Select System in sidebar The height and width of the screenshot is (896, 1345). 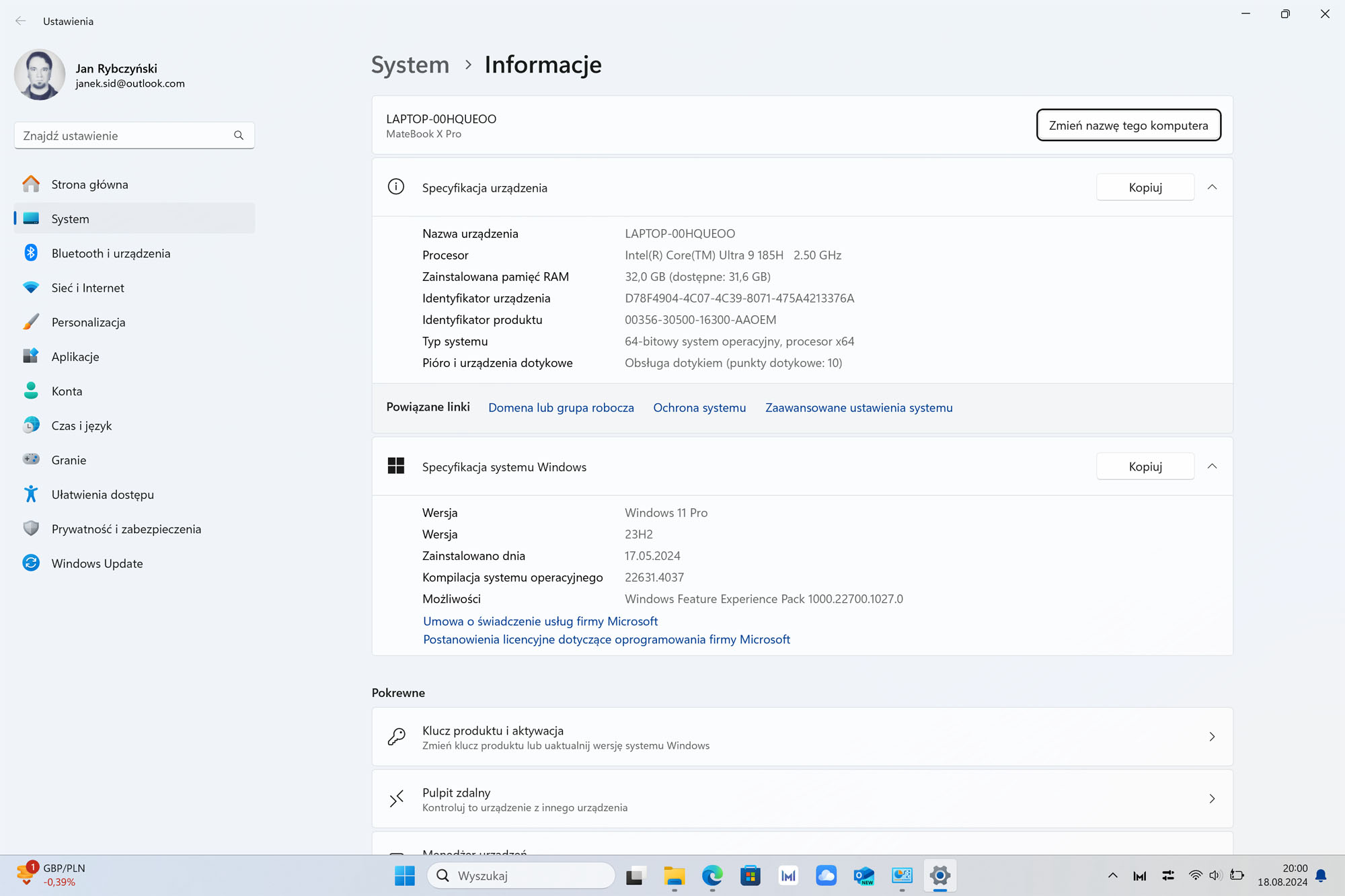coord(134,218)
